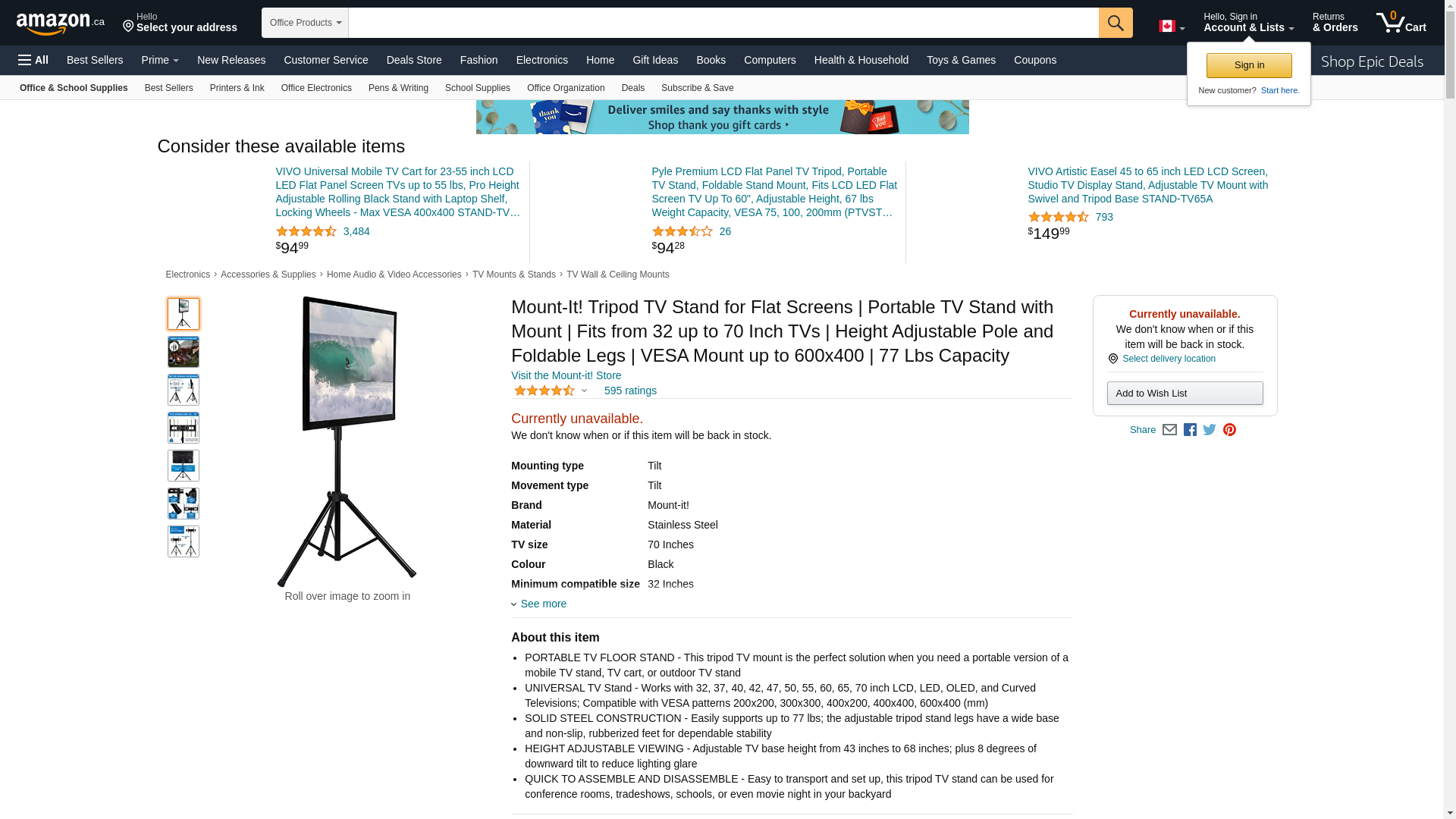Viewport: 1456px width, 819px height.
Task: Expand star rating breakdown chevron
Action: coord(584,391)
